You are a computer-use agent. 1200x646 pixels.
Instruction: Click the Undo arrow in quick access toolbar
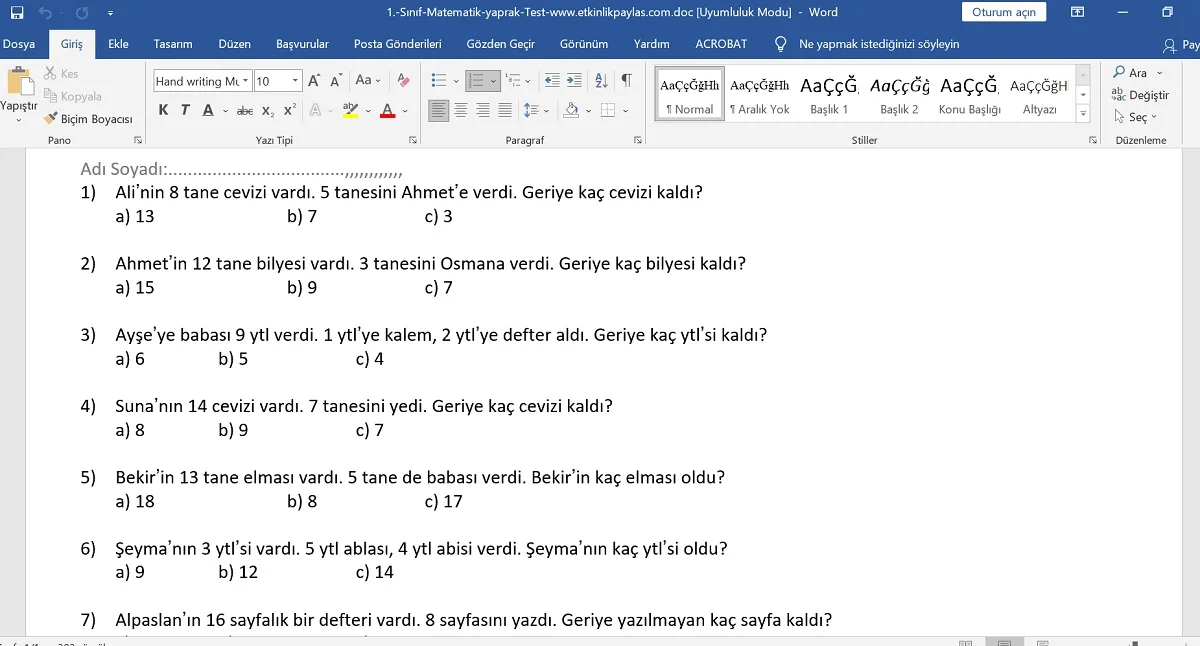[x=45, y=13]
